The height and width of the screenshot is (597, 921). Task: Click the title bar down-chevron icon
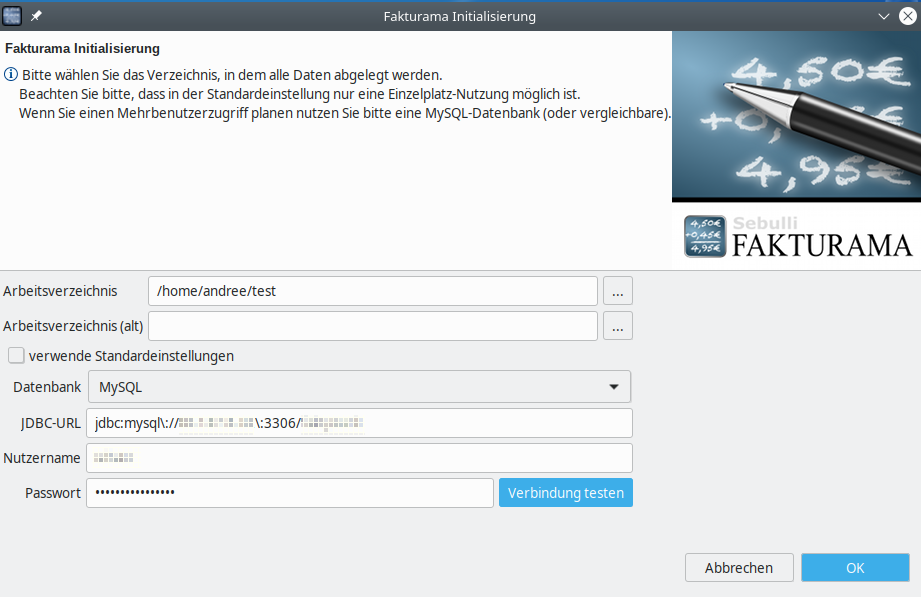pos(883,16)
